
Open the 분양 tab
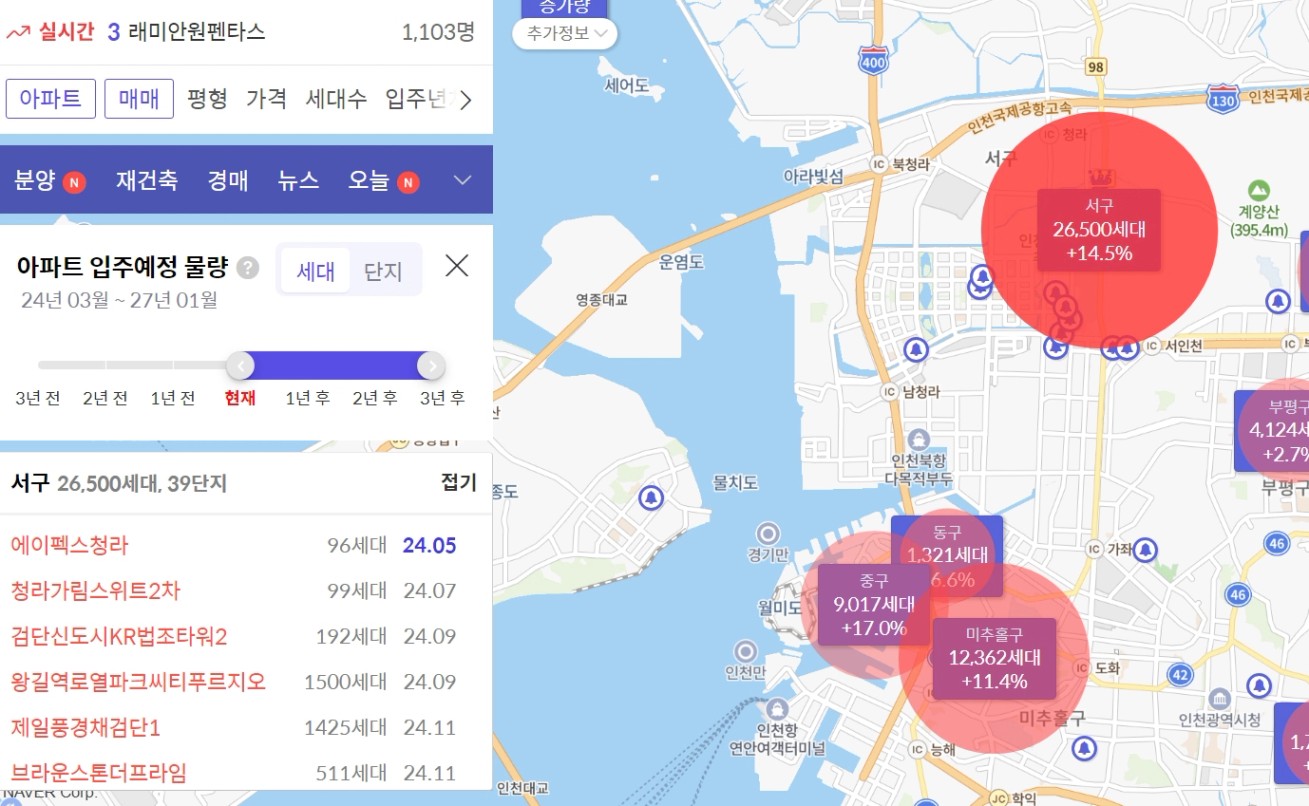35,181
